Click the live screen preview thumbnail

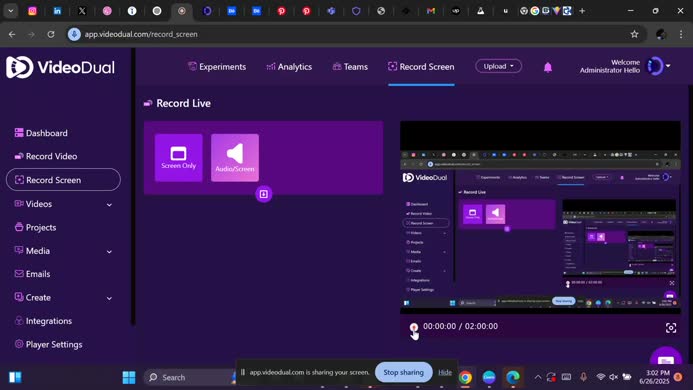540,217
